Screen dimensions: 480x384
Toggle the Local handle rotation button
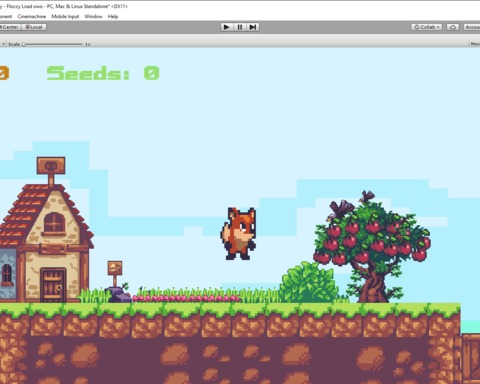[x=34, y=27]
